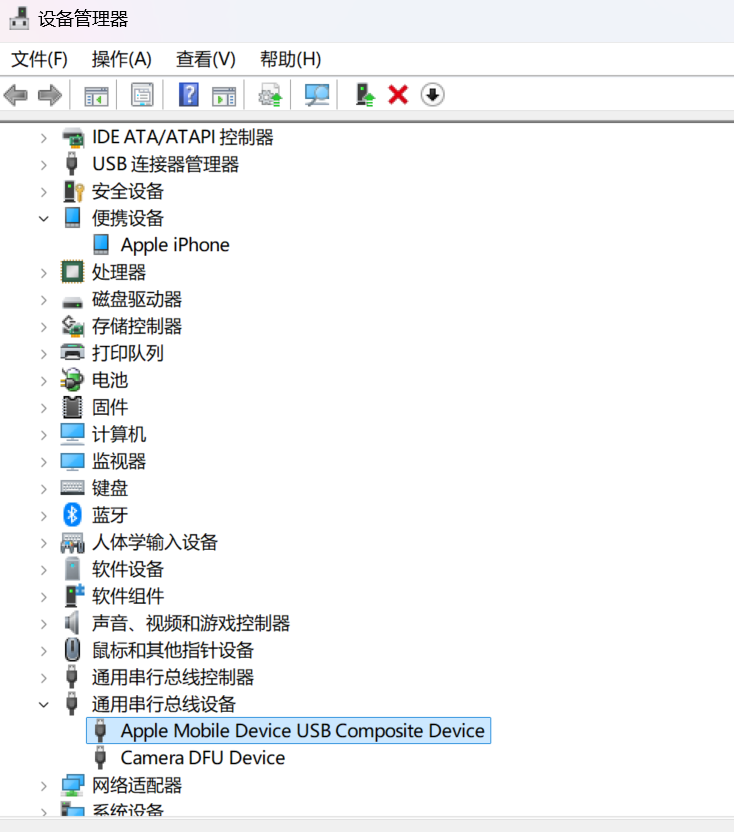Open the 查看(V) menu
This screenshot has height=832, width=734.
tap(206, 59)
